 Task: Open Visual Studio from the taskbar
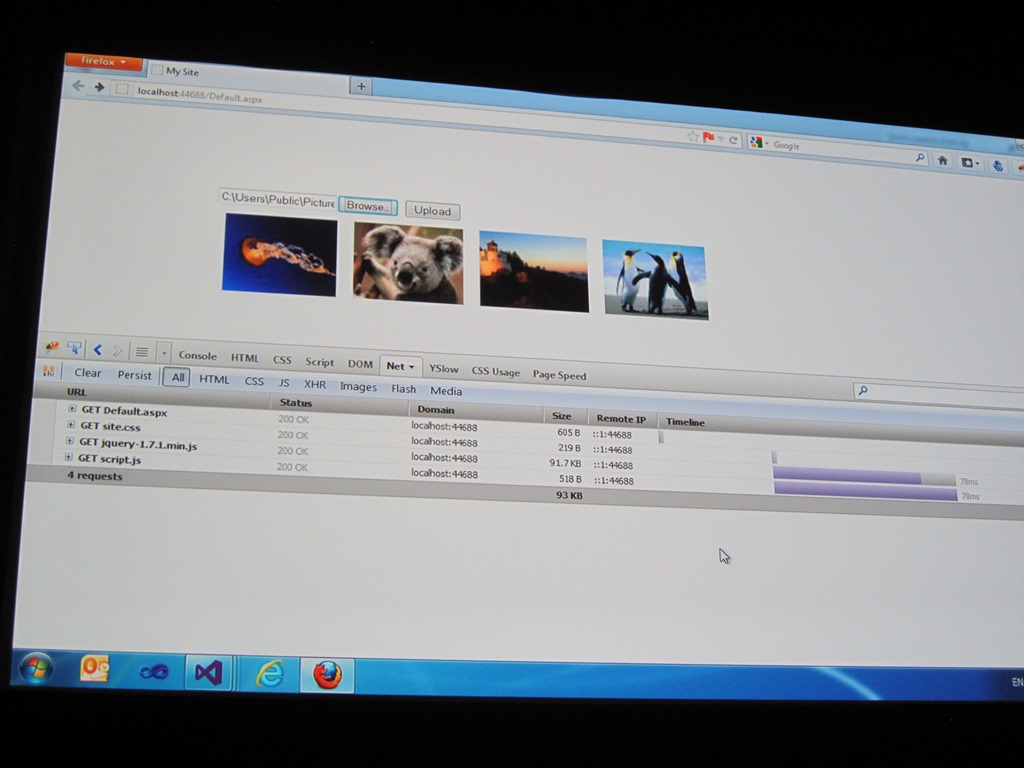tap(208, 672)
